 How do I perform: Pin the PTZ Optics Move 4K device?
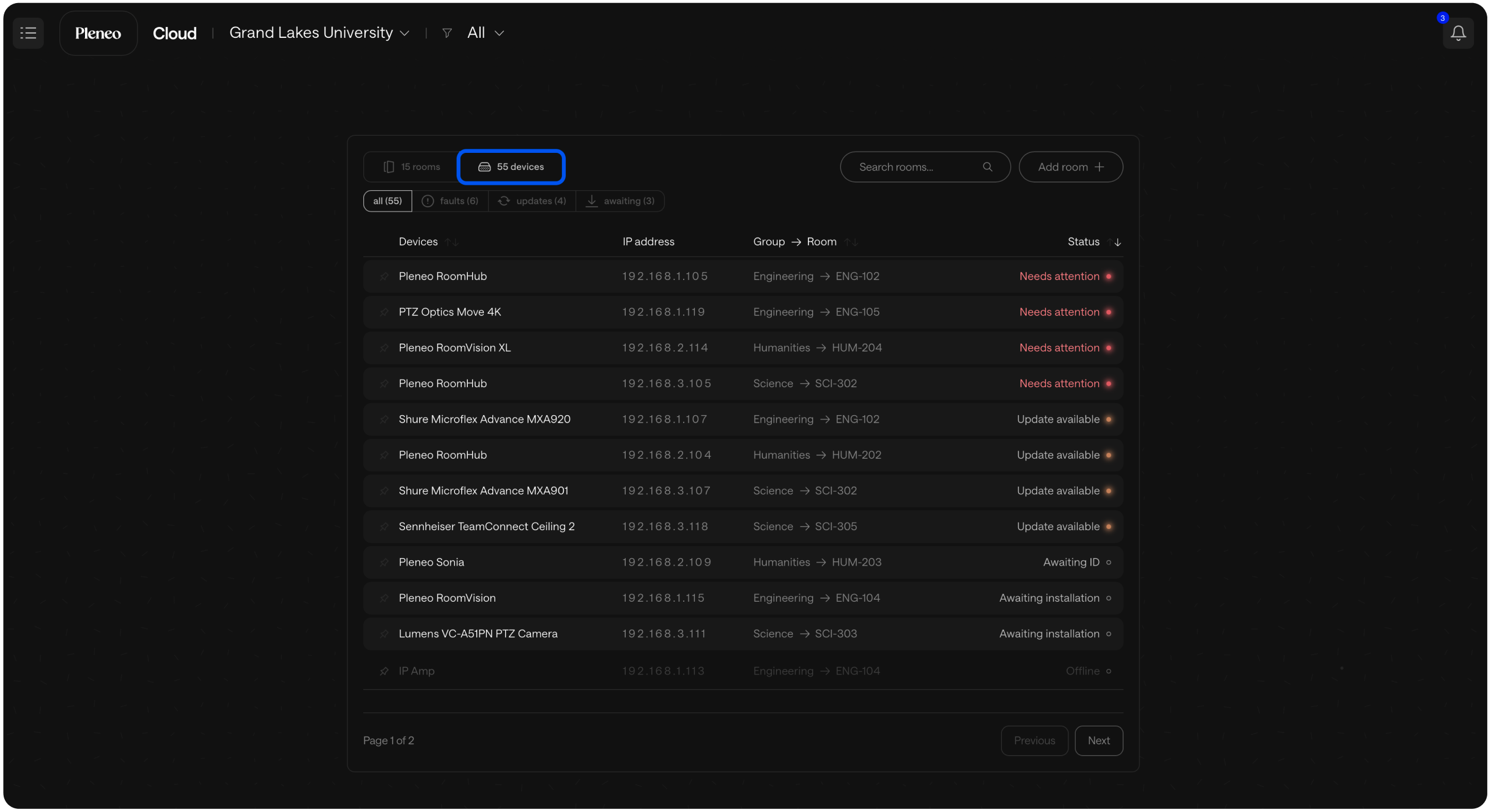384,312
